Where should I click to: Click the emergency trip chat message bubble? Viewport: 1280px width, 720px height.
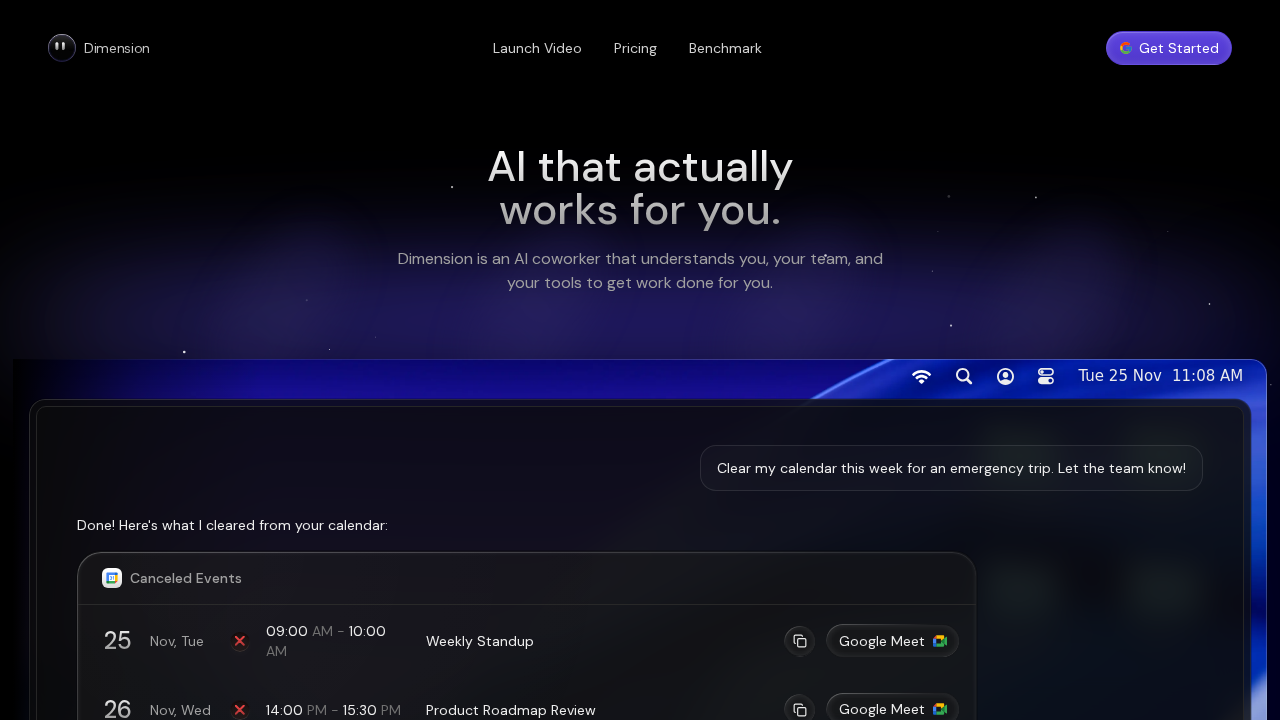[951, 468]
